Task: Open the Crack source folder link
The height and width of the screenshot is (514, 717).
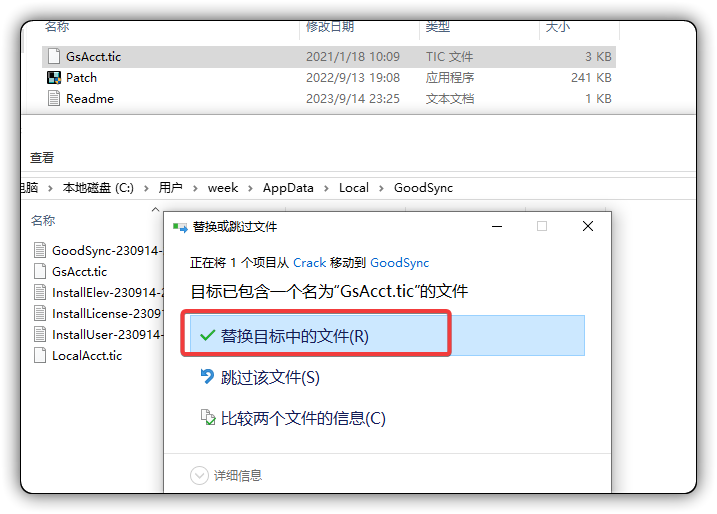Action: click(310, 262)
